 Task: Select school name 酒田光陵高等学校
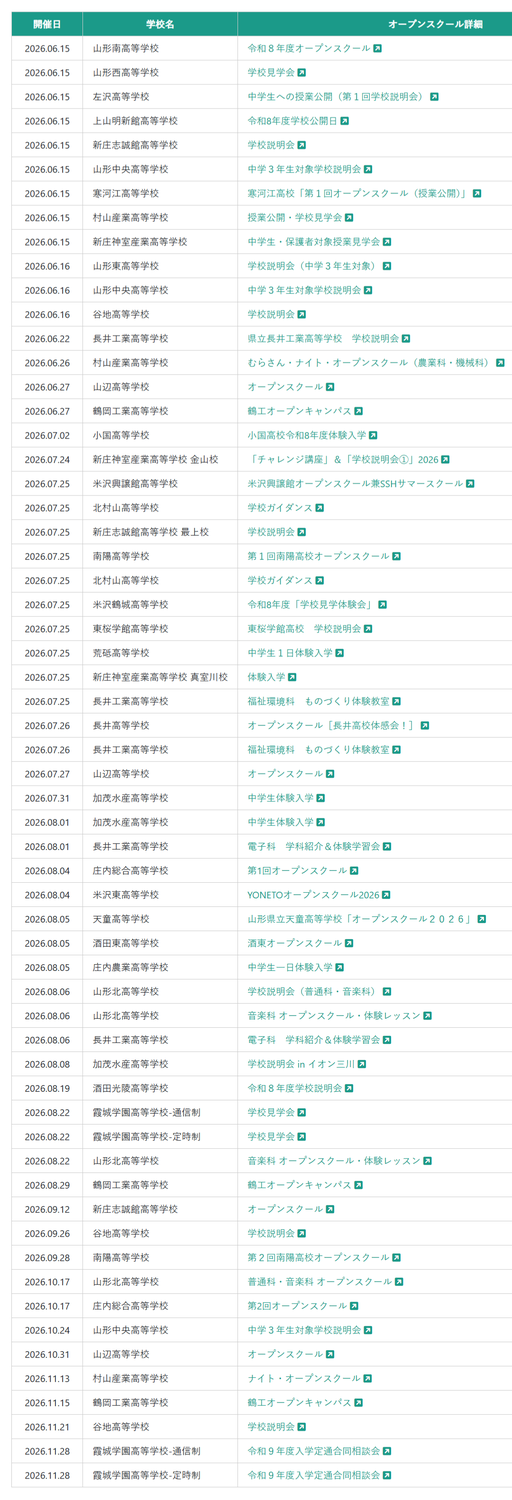pyautogui.click(x=130, y=1088)
